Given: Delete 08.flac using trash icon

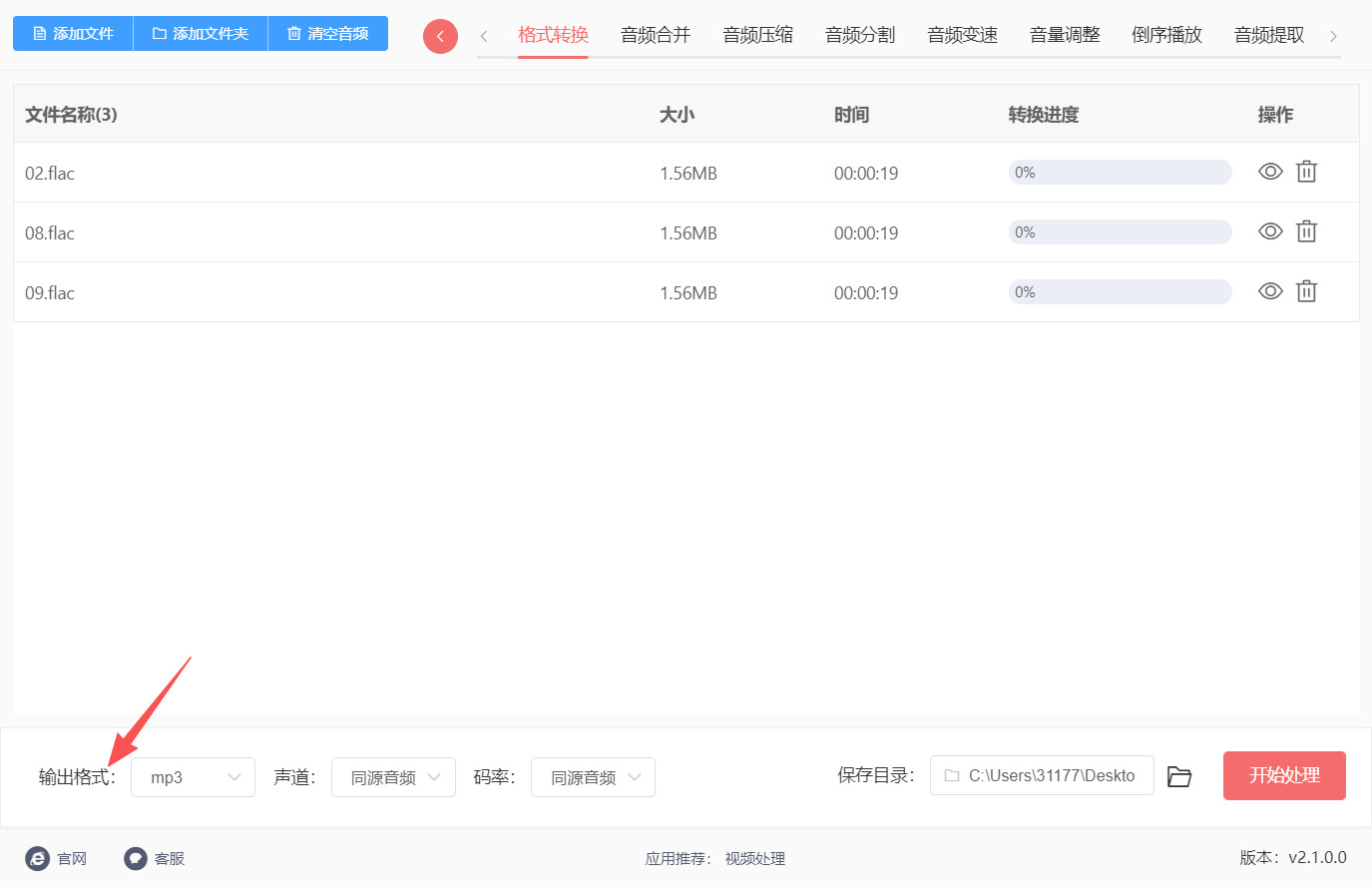Looking at the screenshot, I should coord(1306,231).
